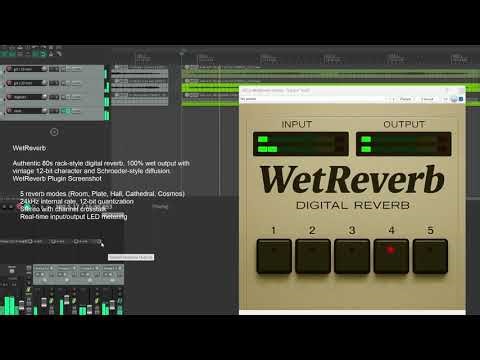This screenshot has height=360, width=480.
Task: Click the third track's volume knob
Action: (44, 97)
